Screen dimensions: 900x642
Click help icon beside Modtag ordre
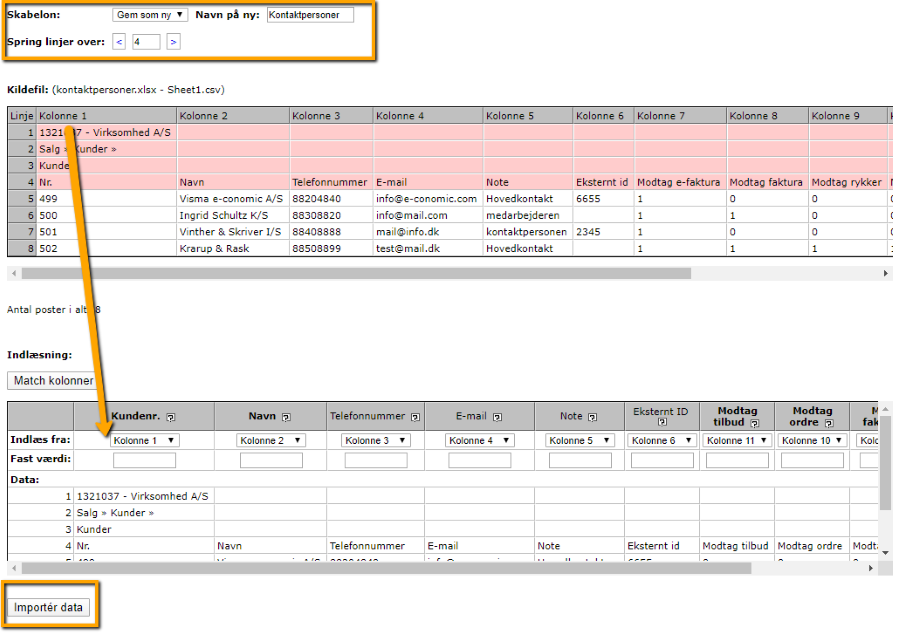[828, 423]
